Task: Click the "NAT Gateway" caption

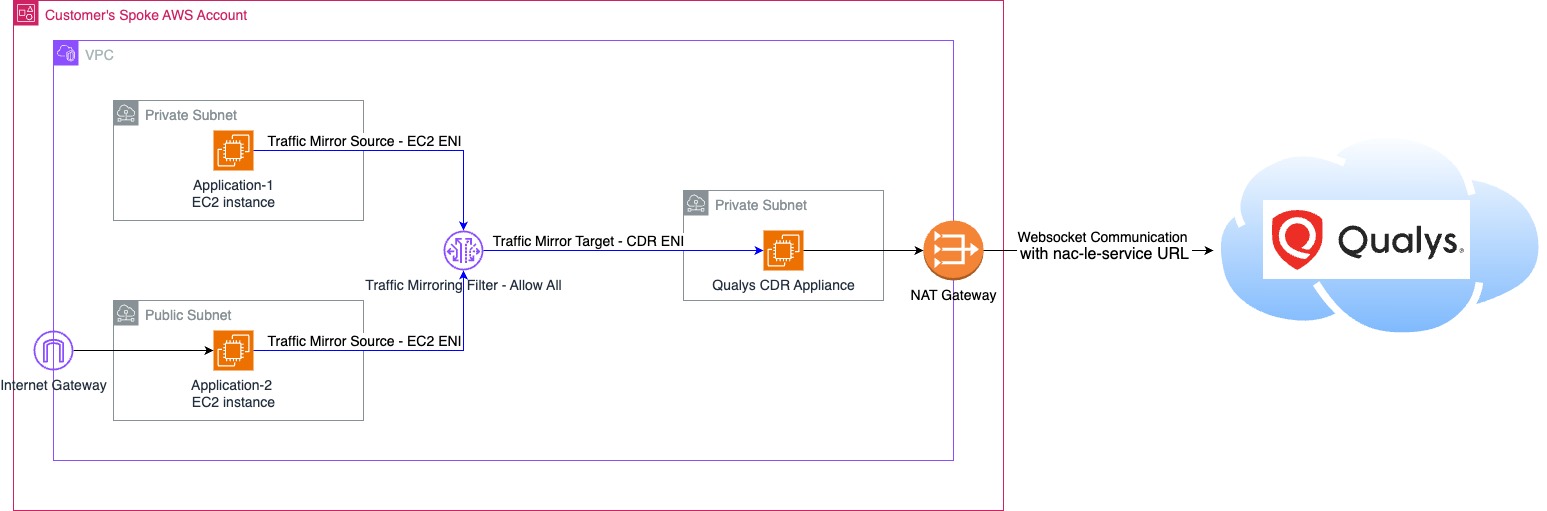Action: click(x=953, y=295)
